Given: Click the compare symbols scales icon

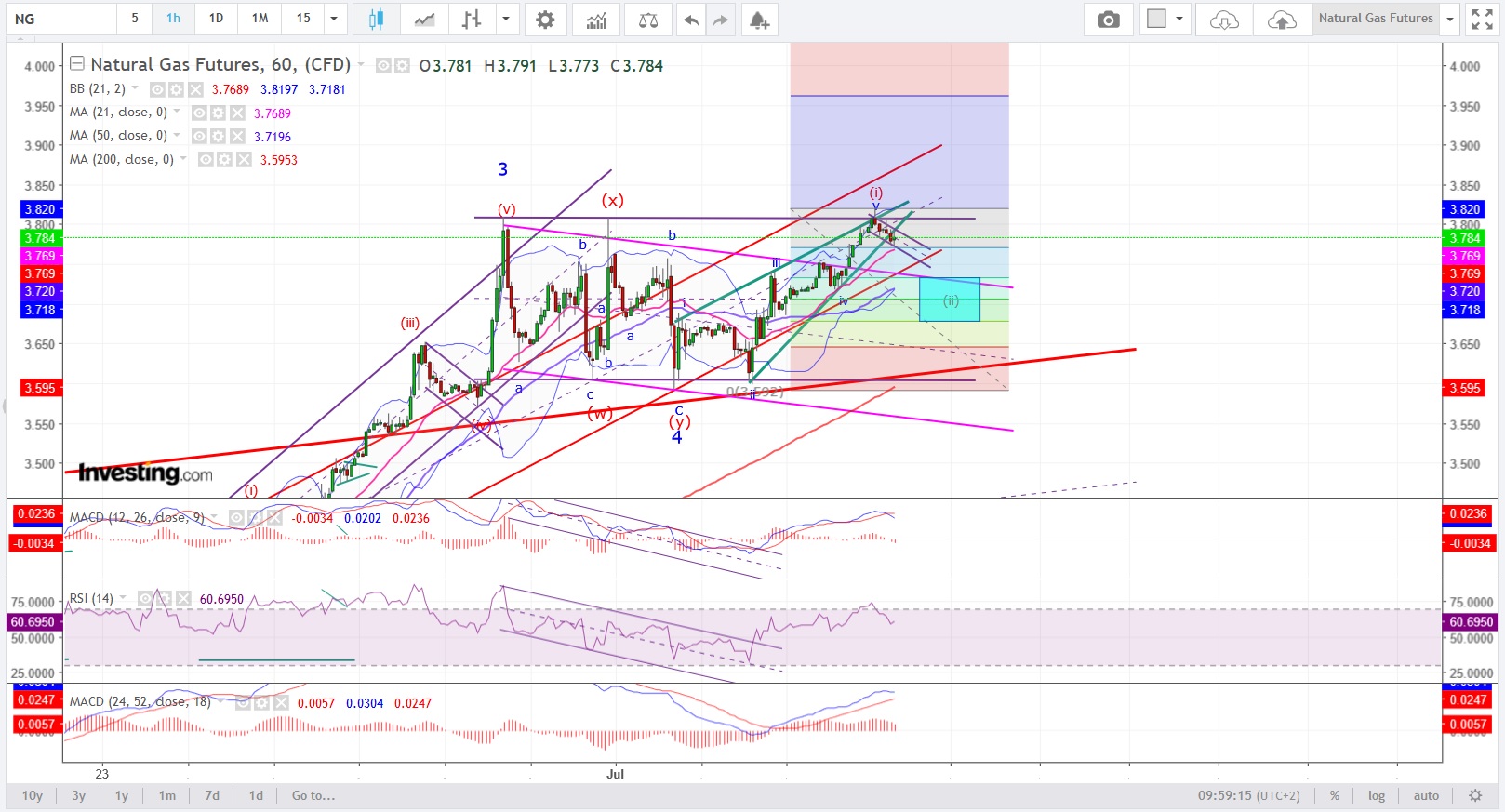Looking at the screenshot, I should point(648,20).
